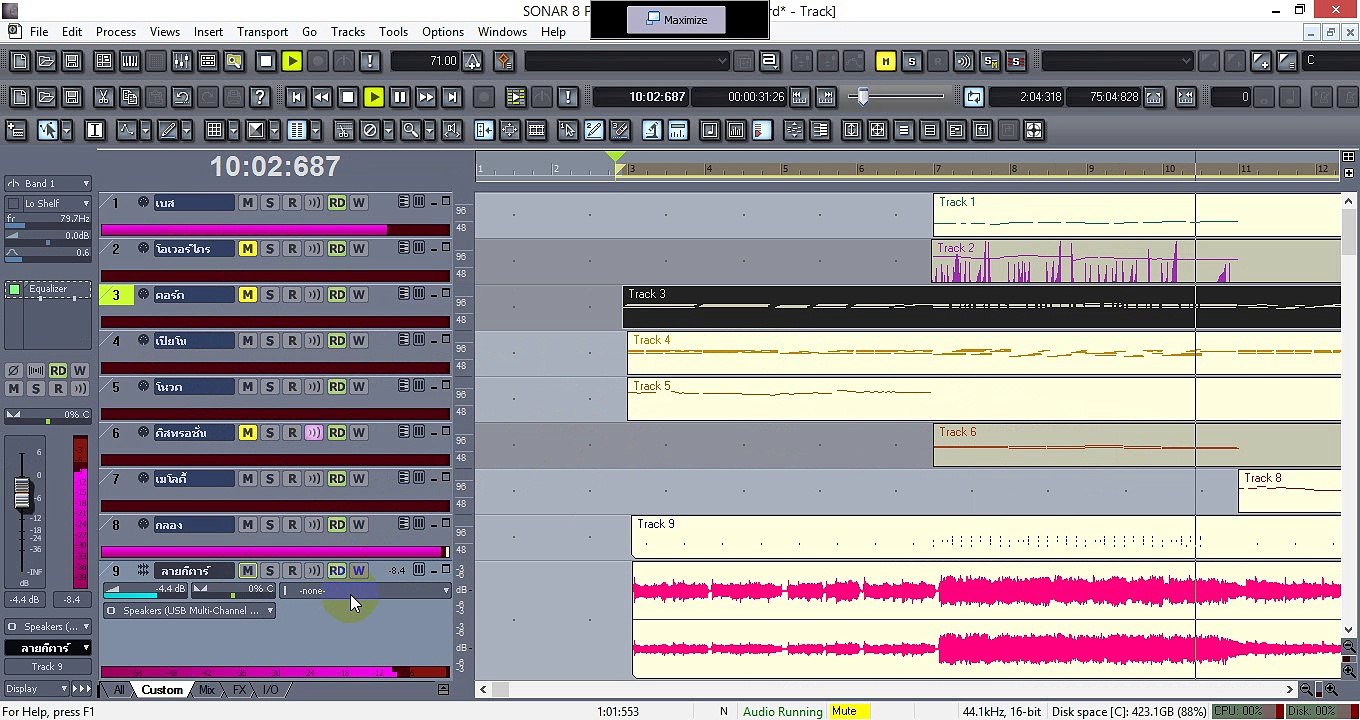Open the Help question mark icon
Viewport: 1360px width, 720px height.
(x=260, y=97)
